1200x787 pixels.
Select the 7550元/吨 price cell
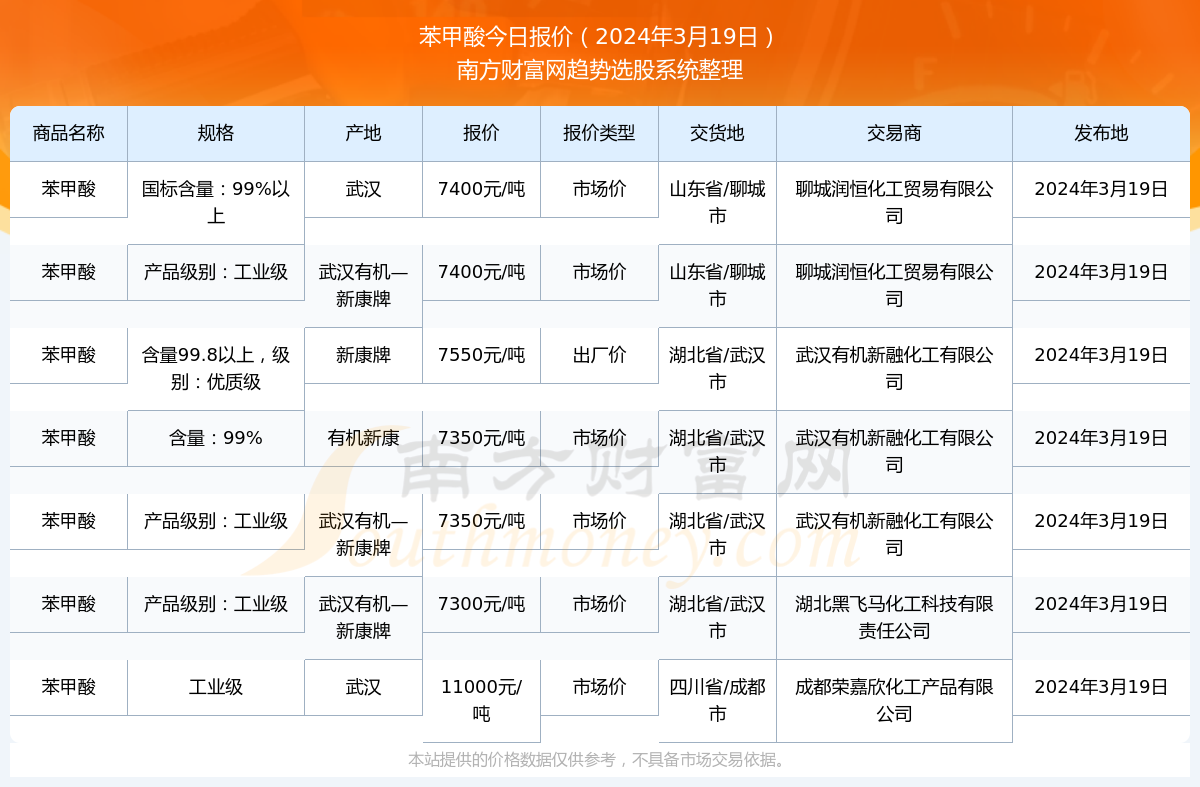coord(482,355)
